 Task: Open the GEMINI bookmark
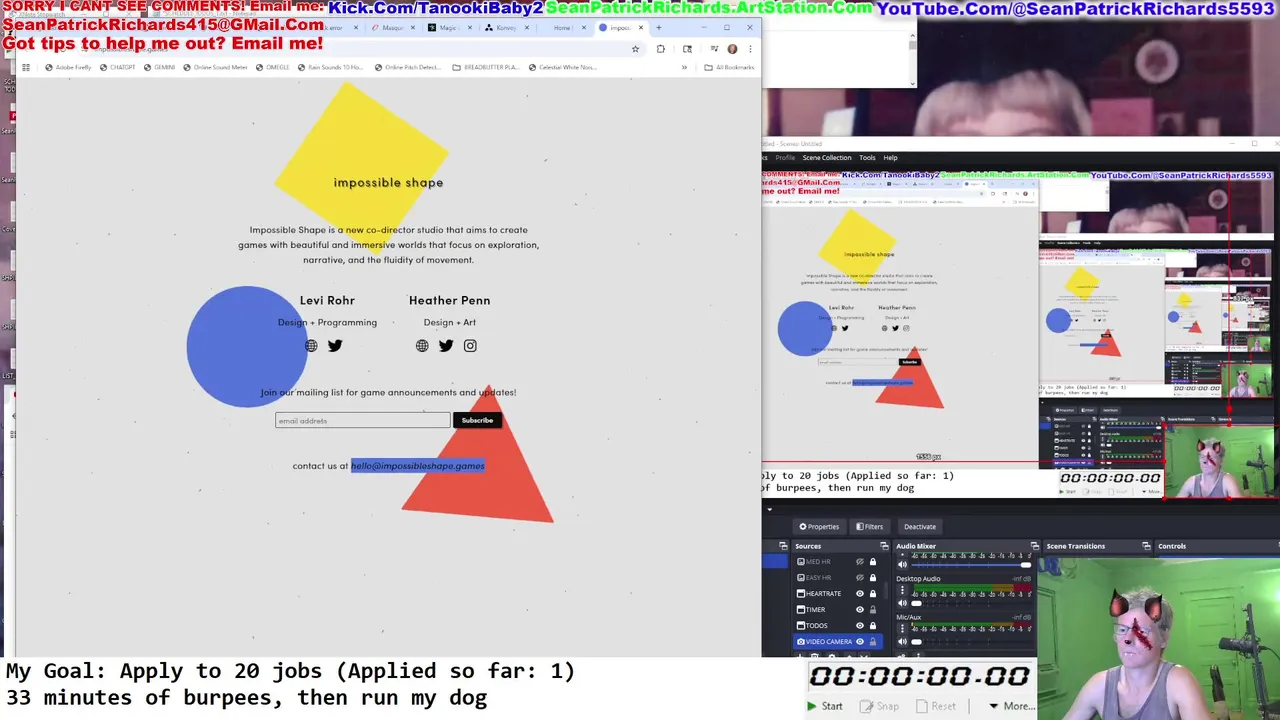[159, 67]
